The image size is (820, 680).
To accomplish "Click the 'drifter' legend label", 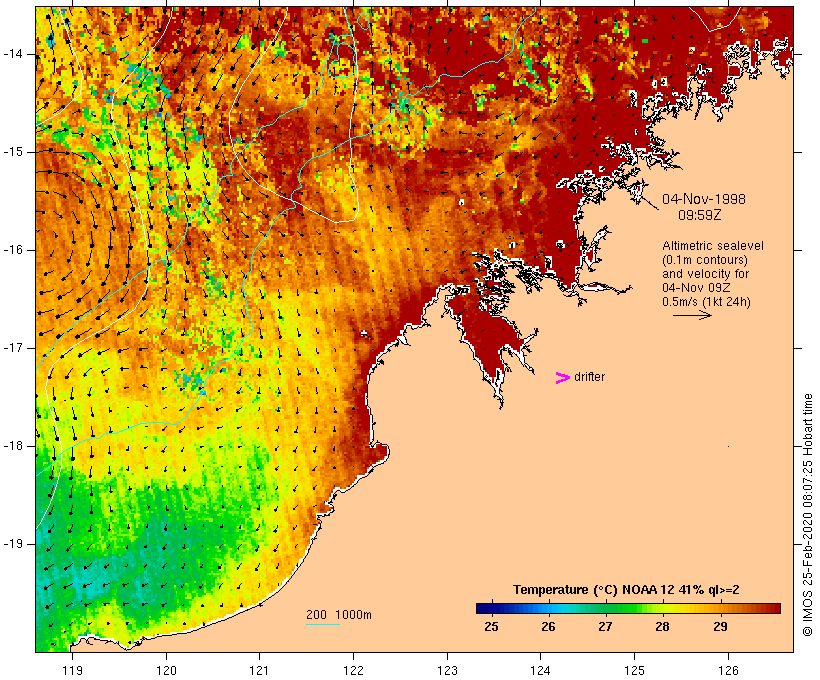I will click(589, 377).
